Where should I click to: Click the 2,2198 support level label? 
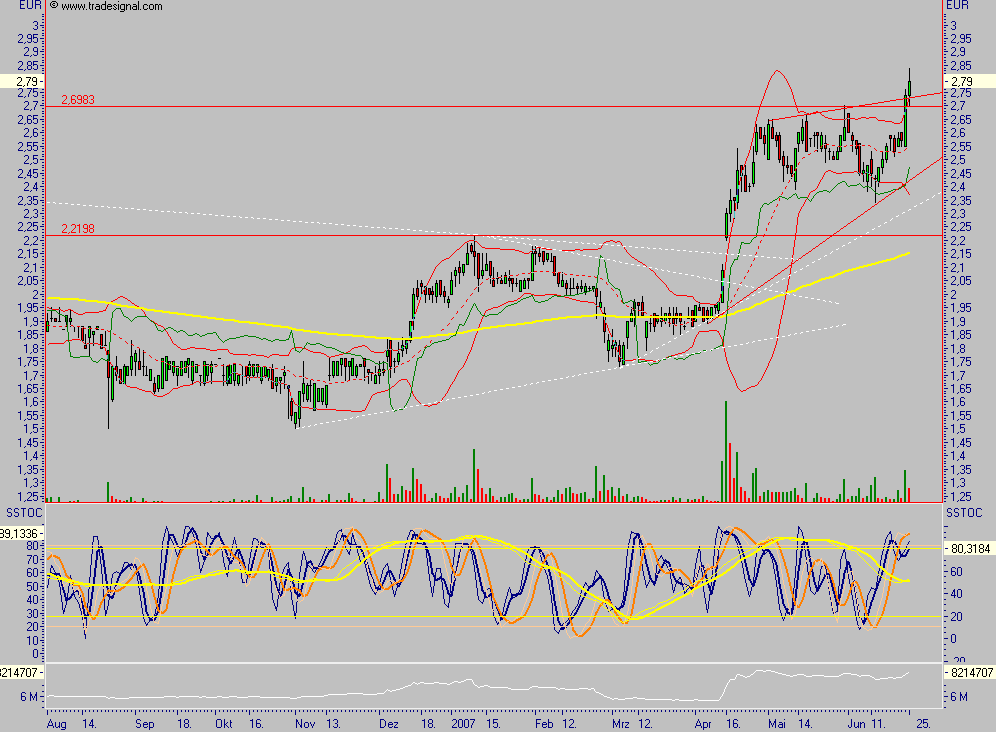coord(80,229)
